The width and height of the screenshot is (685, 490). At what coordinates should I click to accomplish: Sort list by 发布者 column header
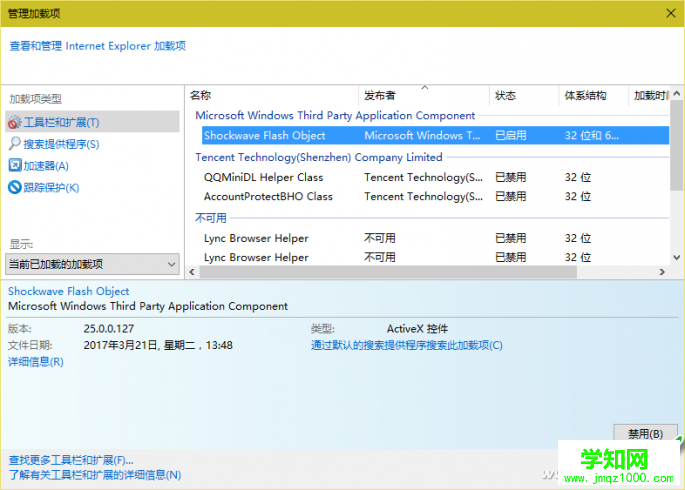click(424, 95)
